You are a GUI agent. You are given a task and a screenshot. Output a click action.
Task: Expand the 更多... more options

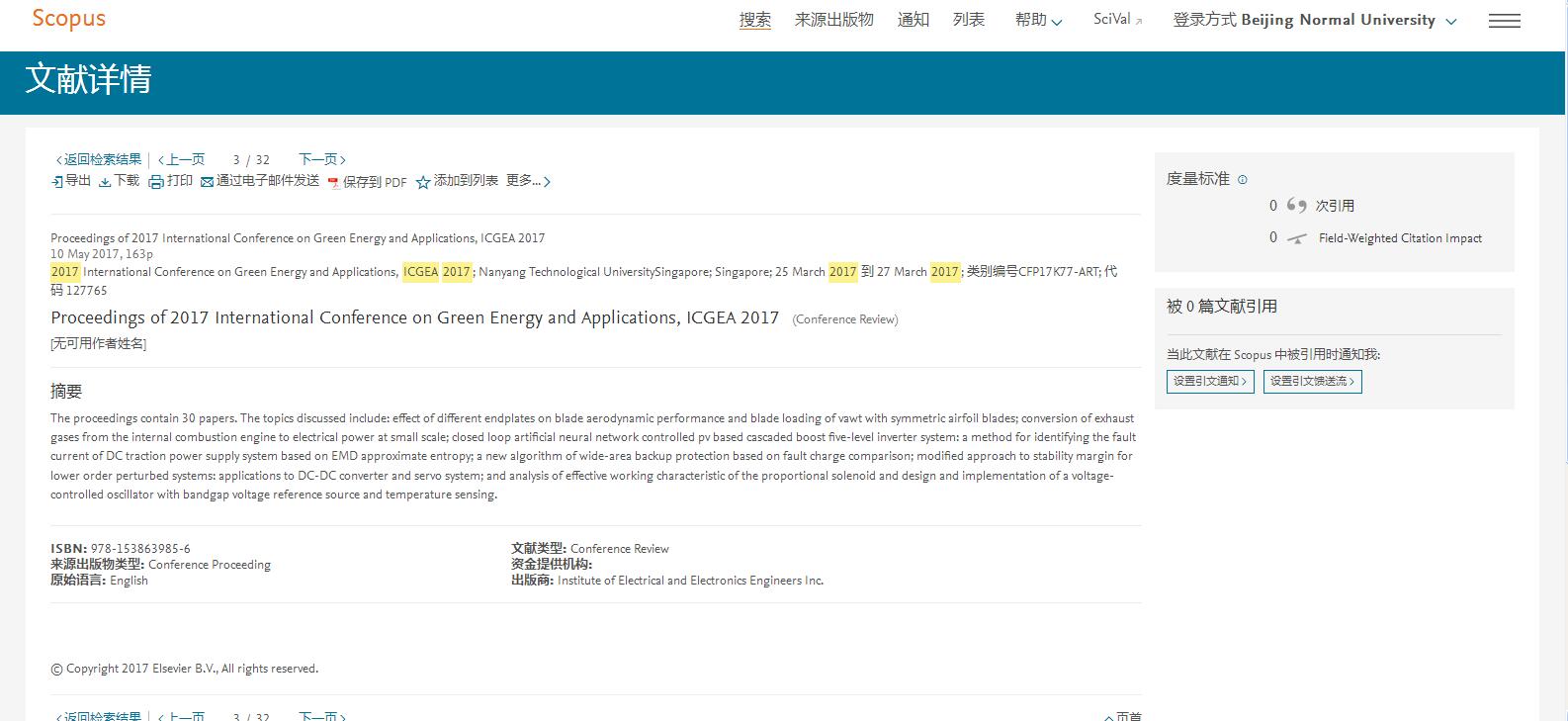(528, 181)
